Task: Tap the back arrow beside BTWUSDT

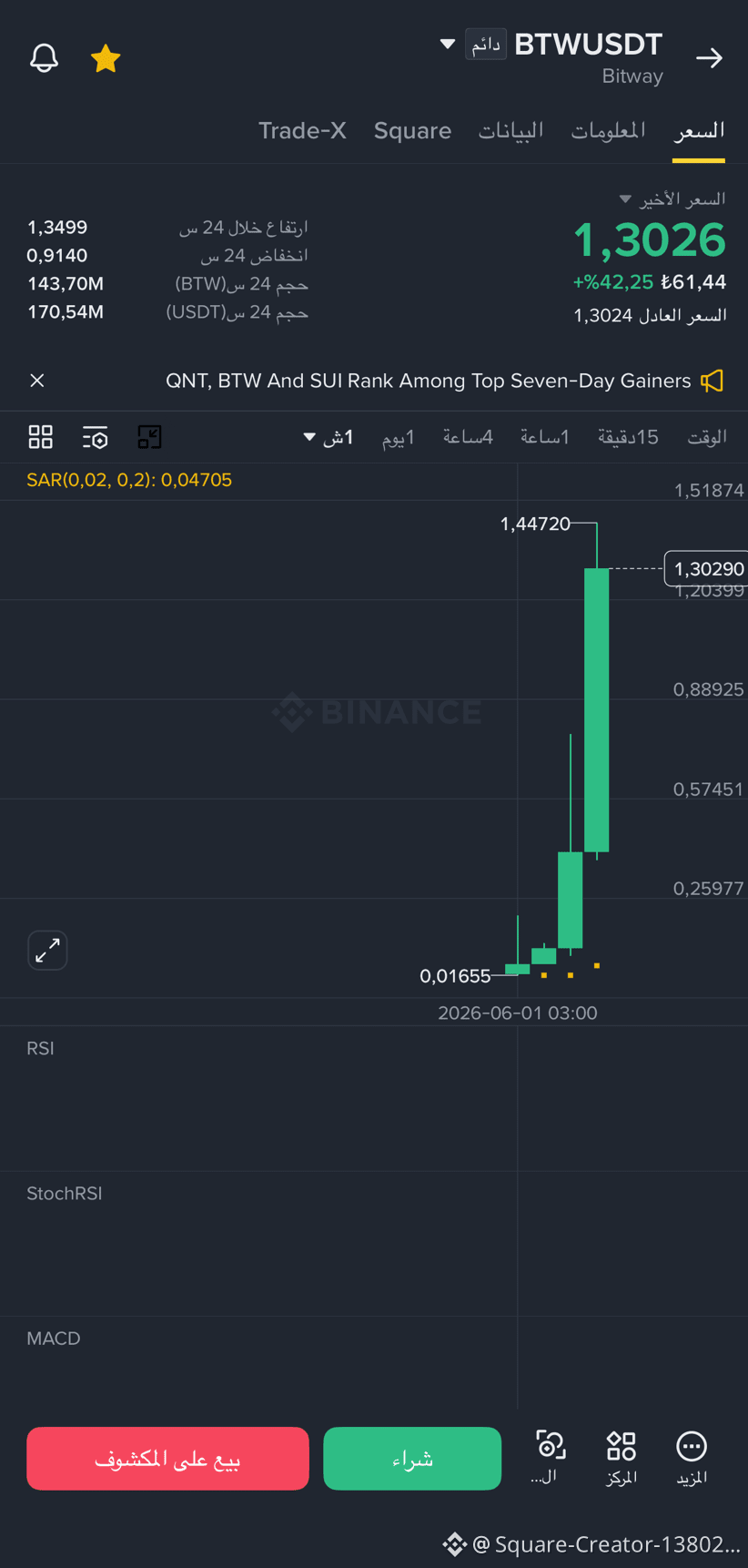Action: (x=709, y=58)
